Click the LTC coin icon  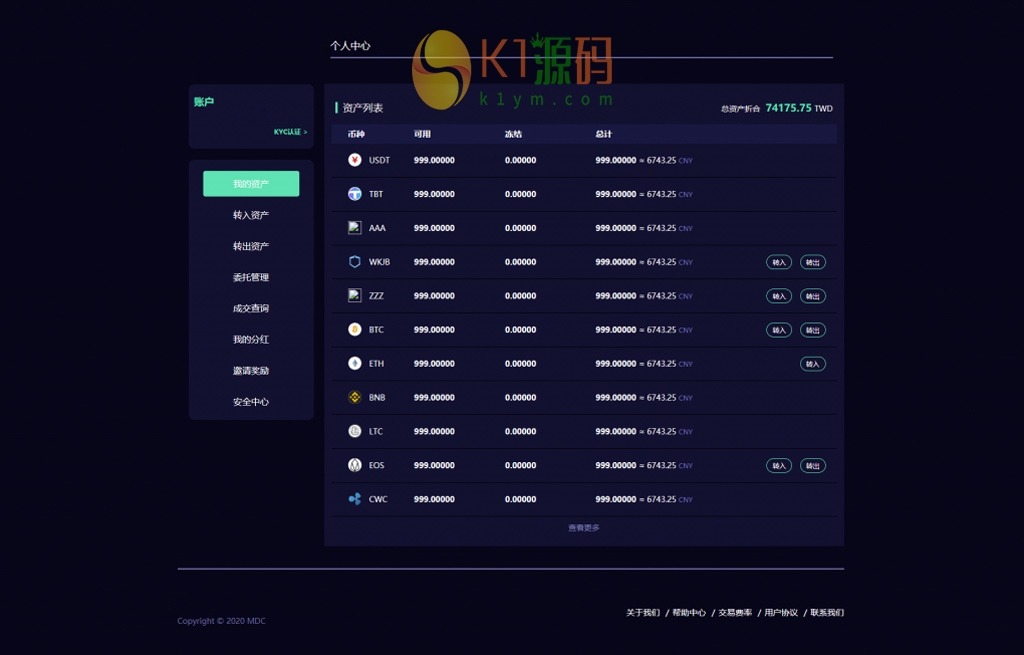354,431
